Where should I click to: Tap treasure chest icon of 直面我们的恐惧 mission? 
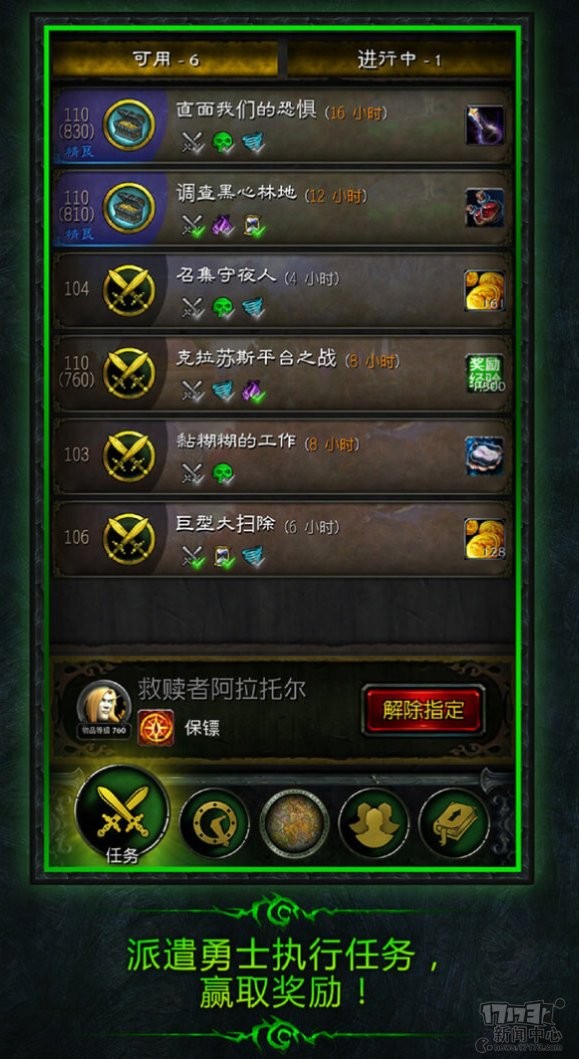pyautogui.click(x=129, y=125)
